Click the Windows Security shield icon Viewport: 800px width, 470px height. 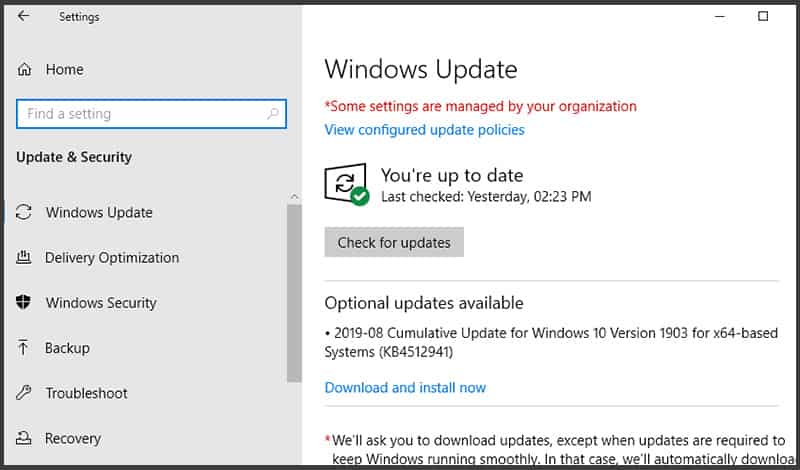coord(24,303)
